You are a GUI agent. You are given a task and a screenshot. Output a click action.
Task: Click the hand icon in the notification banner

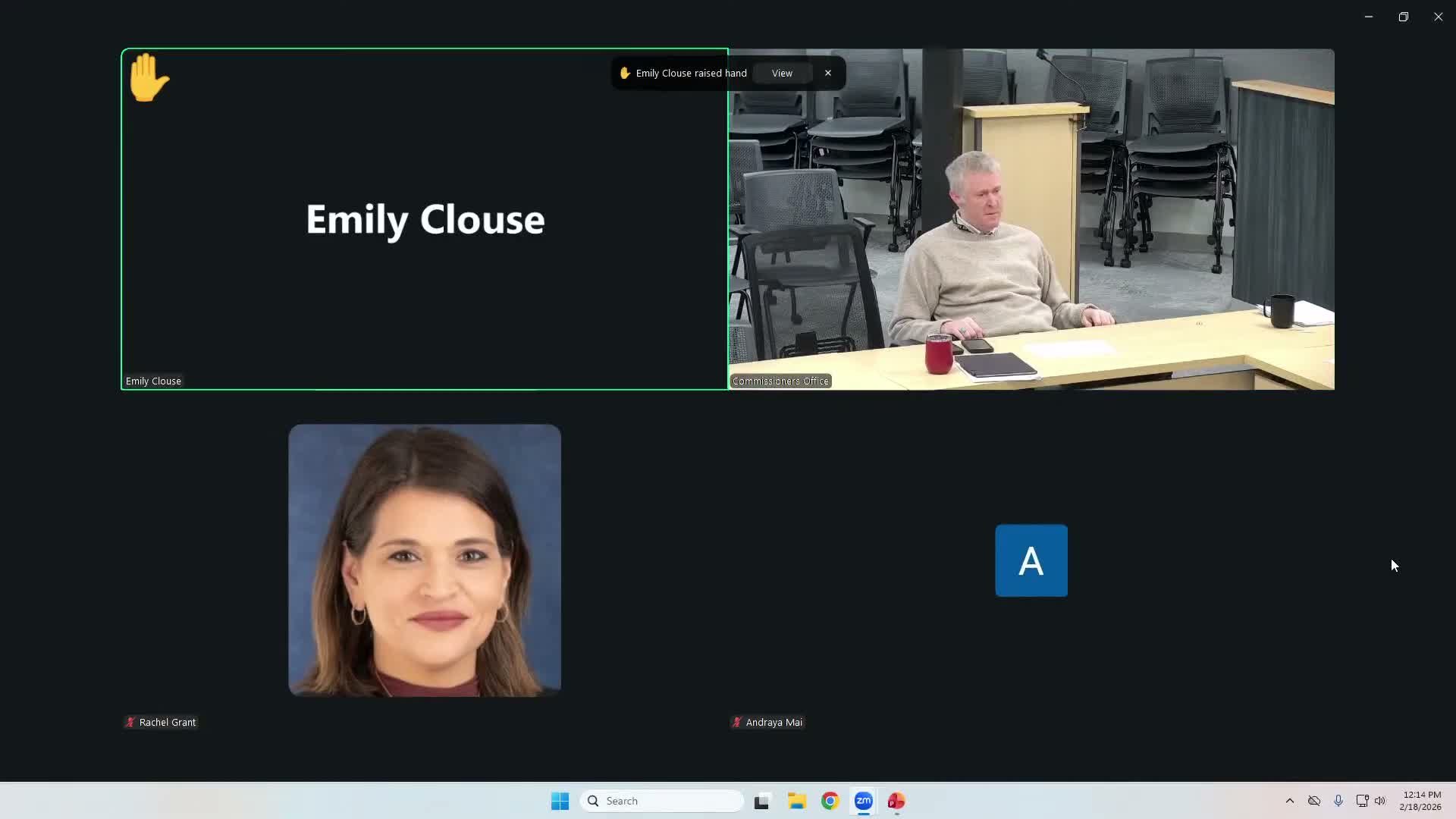pos(625,74)
